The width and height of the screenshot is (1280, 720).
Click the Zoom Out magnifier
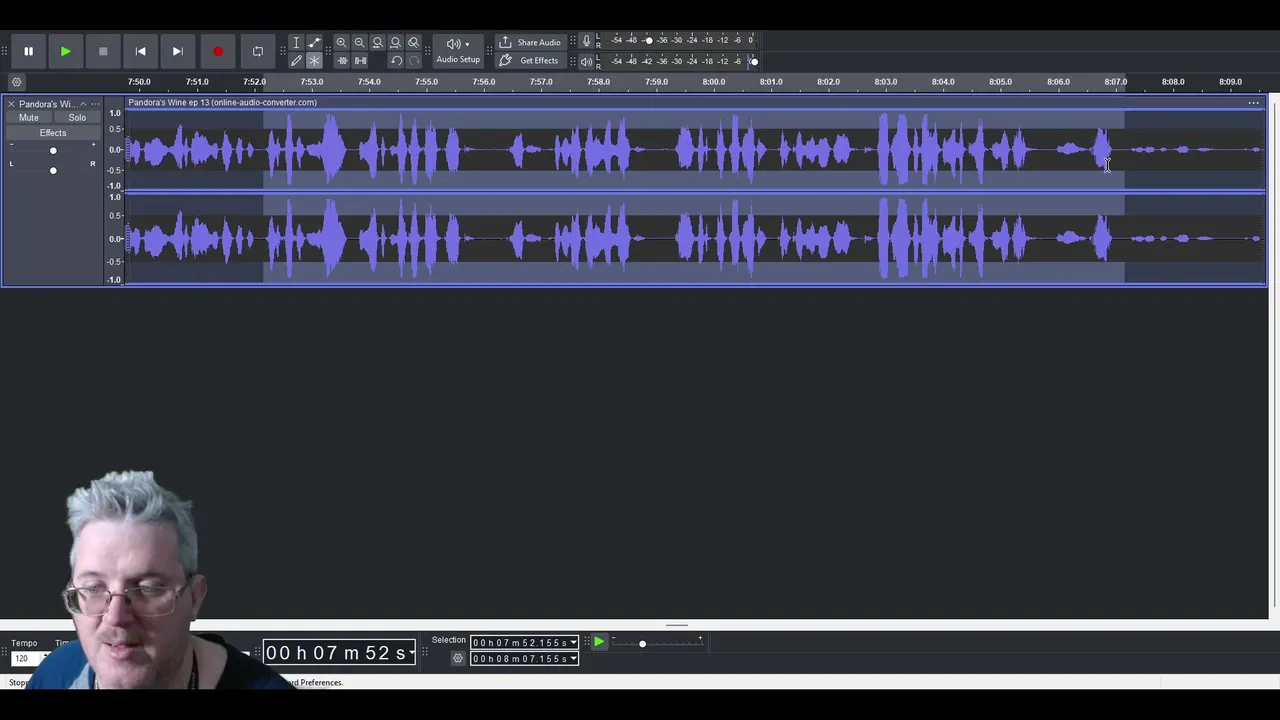359,43
